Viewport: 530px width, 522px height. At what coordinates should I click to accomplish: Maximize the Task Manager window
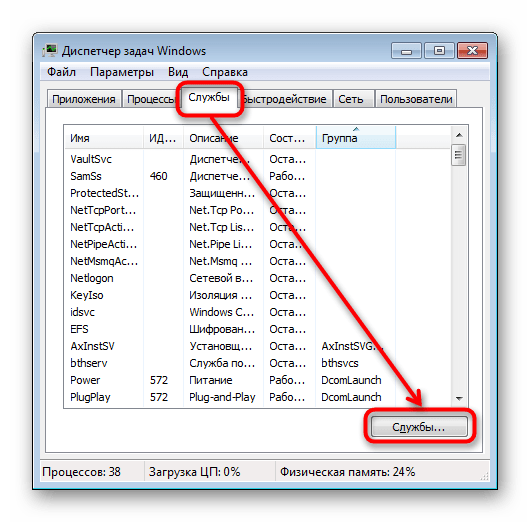(x=439, y=51)
